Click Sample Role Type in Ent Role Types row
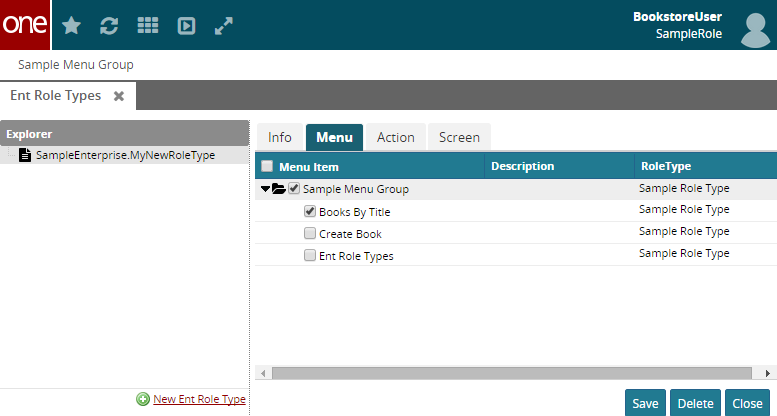The width and height of the screenshot is (777, 416). (684, 253)
